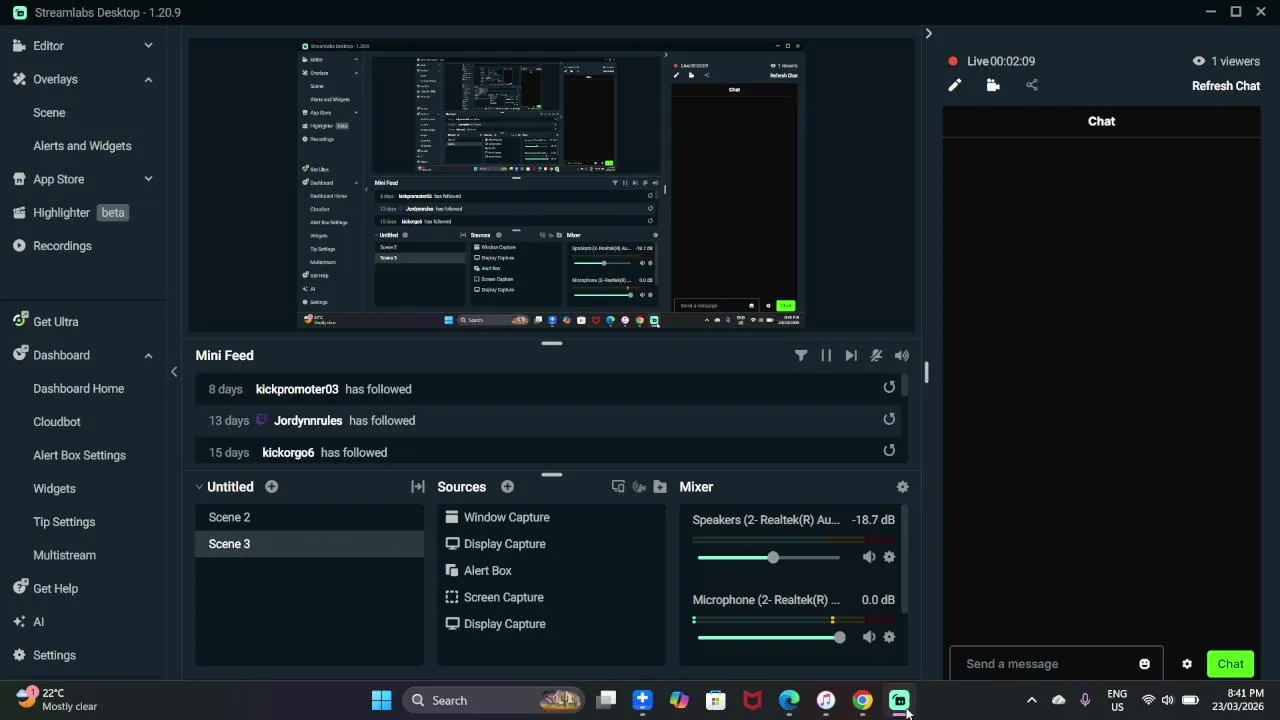Open Speakers source settings gear
Viewport: 1280px width, 720px height.
tap(889, 557)
